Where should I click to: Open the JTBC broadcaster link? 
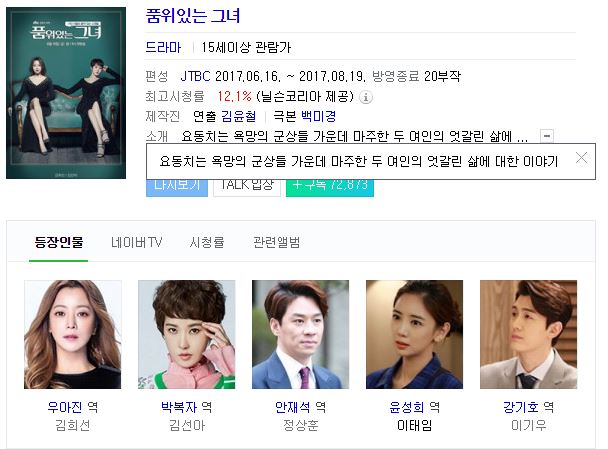click(x=195, y=76)
